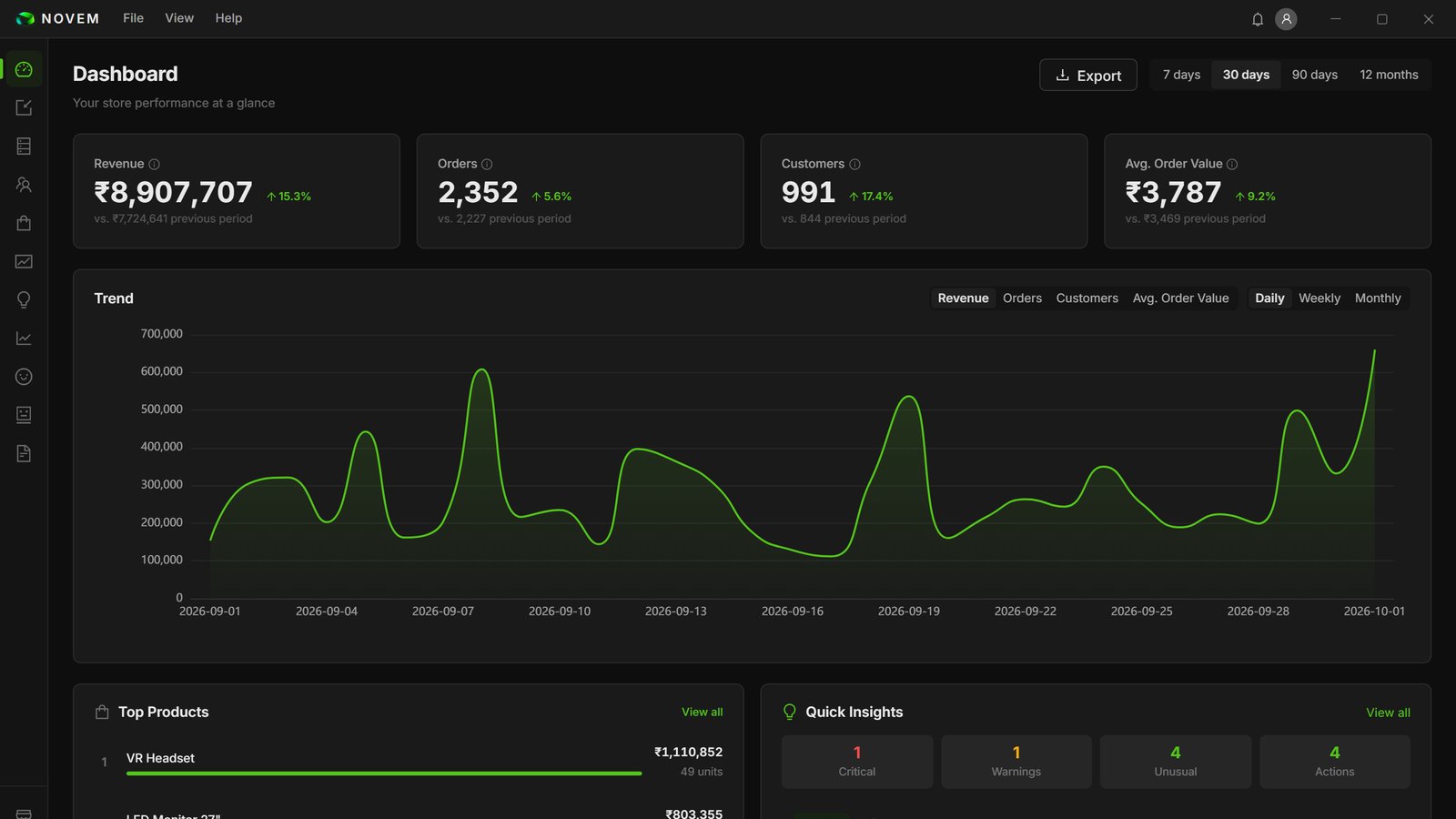
Task: Open the customers people icon in sidebar
Action: (24, 185)
